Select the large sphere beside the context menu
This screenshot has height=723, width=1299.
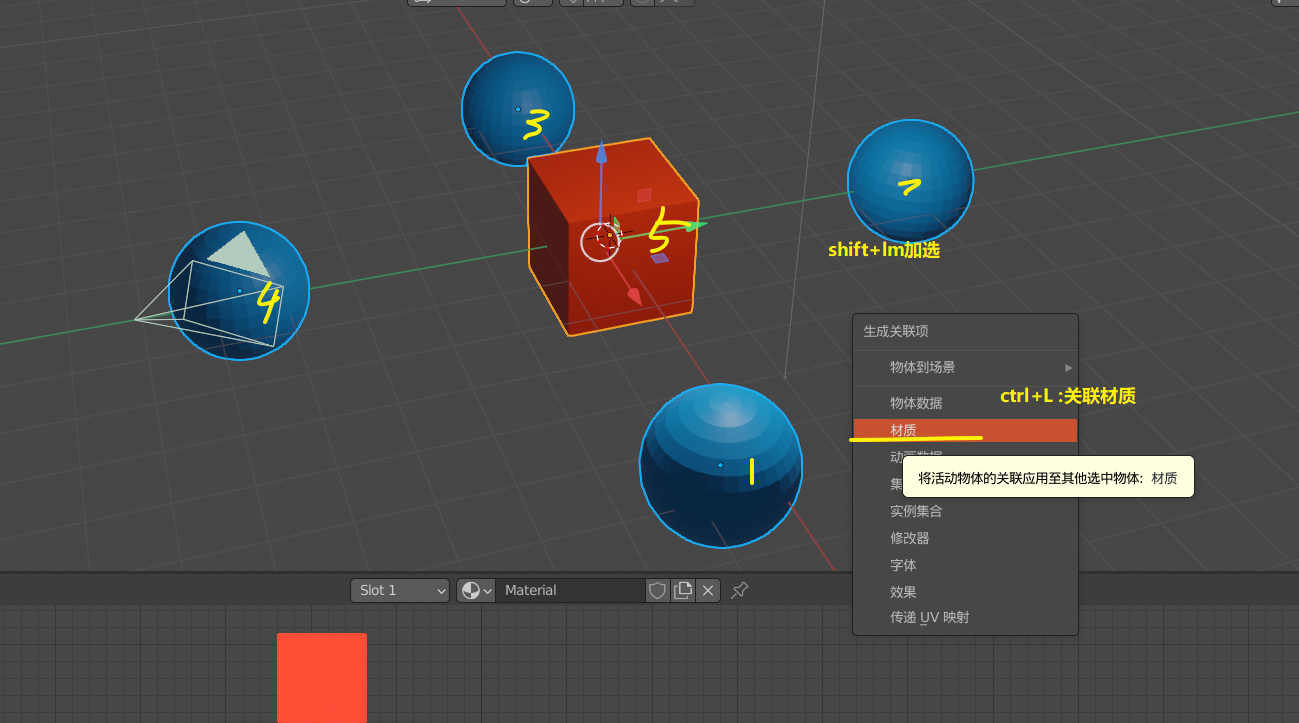(x=720, y=466)
